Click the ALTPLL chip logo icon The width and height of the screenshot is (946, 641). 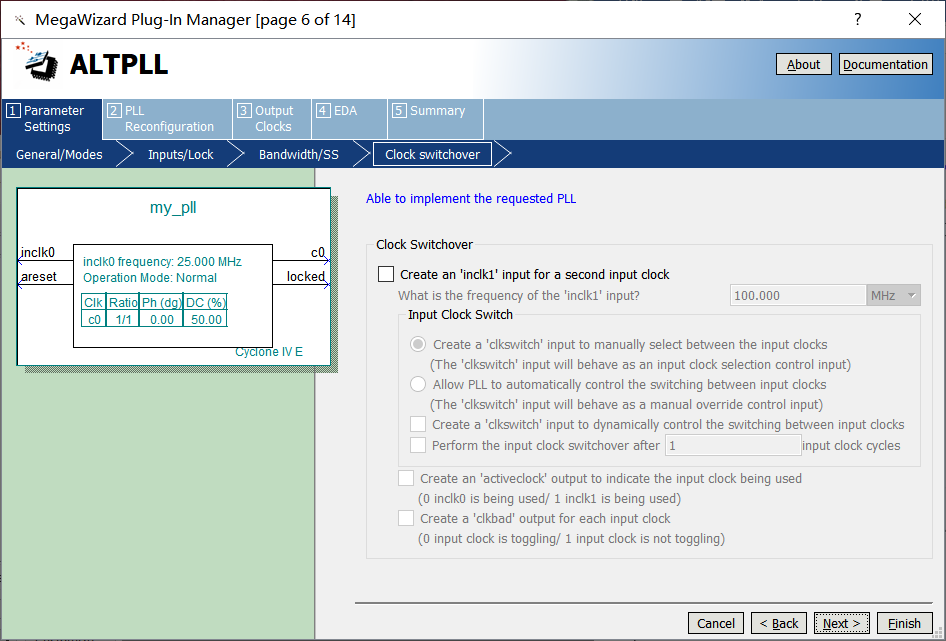(40, 62)
